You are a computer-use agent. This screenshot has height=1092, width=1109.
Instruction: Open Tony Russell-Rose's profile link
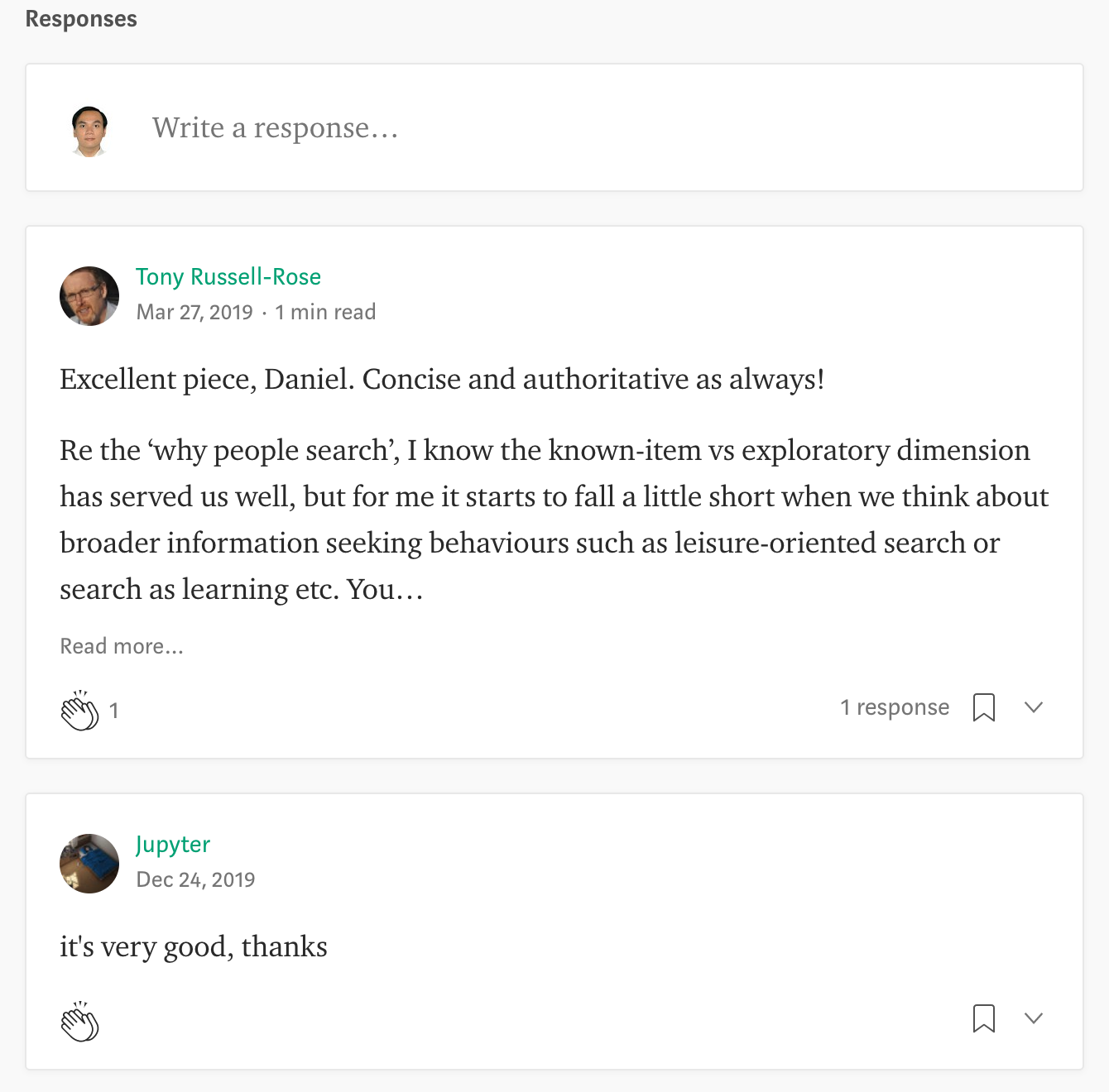228,276
